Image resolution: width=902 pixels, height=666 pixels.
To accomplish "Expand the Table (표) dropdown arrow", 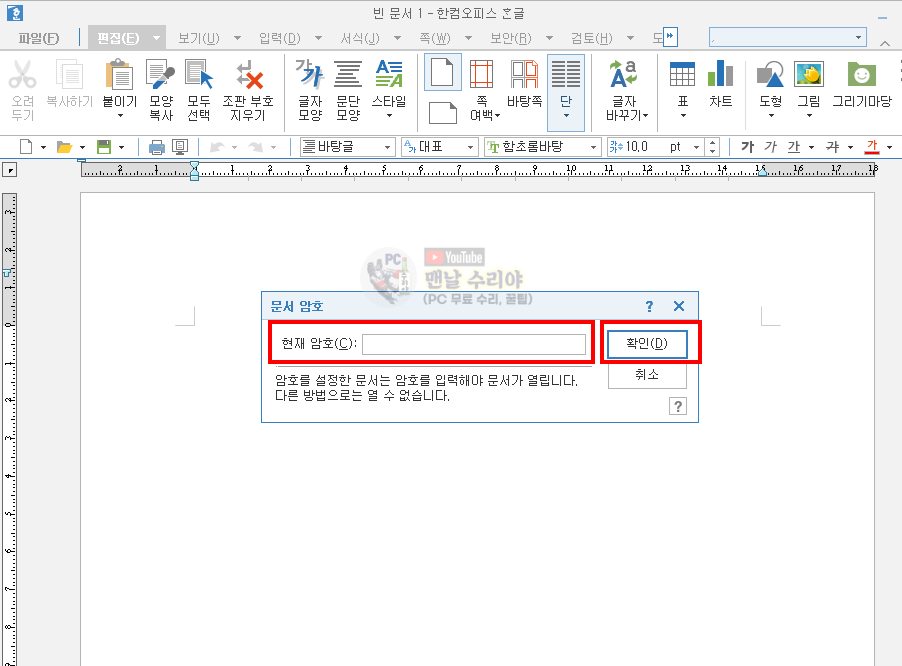I will [683, 116].
